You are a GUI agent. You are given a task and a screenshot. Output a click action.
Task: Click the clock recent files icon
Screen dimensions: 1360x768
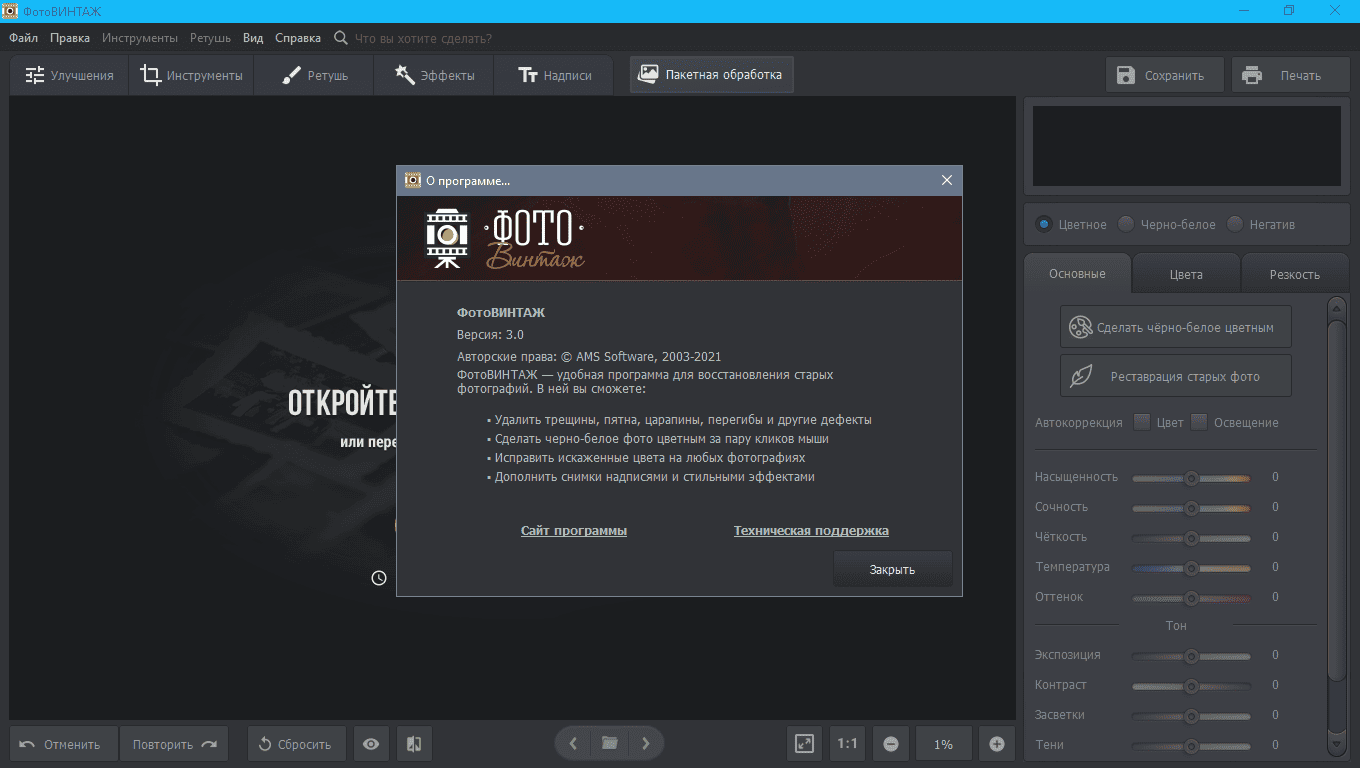[379, 577]
